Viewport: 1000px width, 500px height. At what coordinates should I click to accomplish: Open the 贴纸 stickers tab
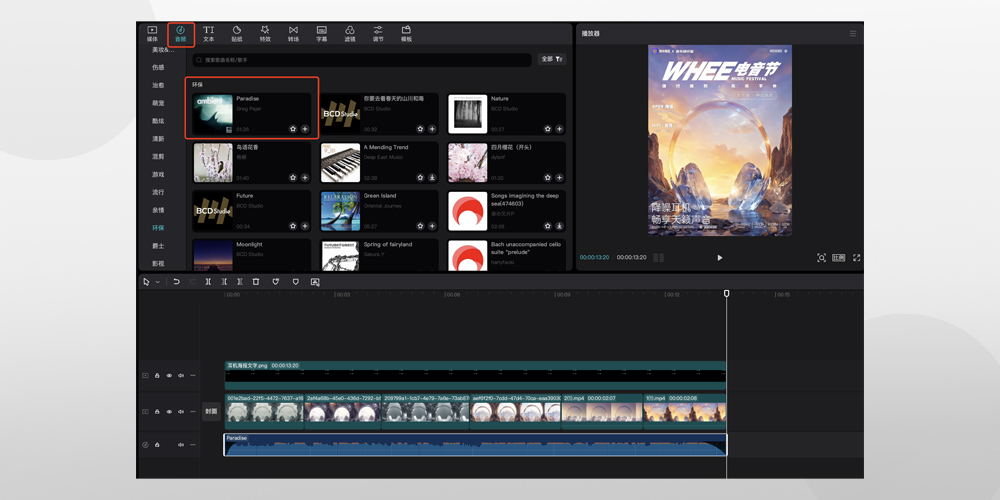coord(237,33)
